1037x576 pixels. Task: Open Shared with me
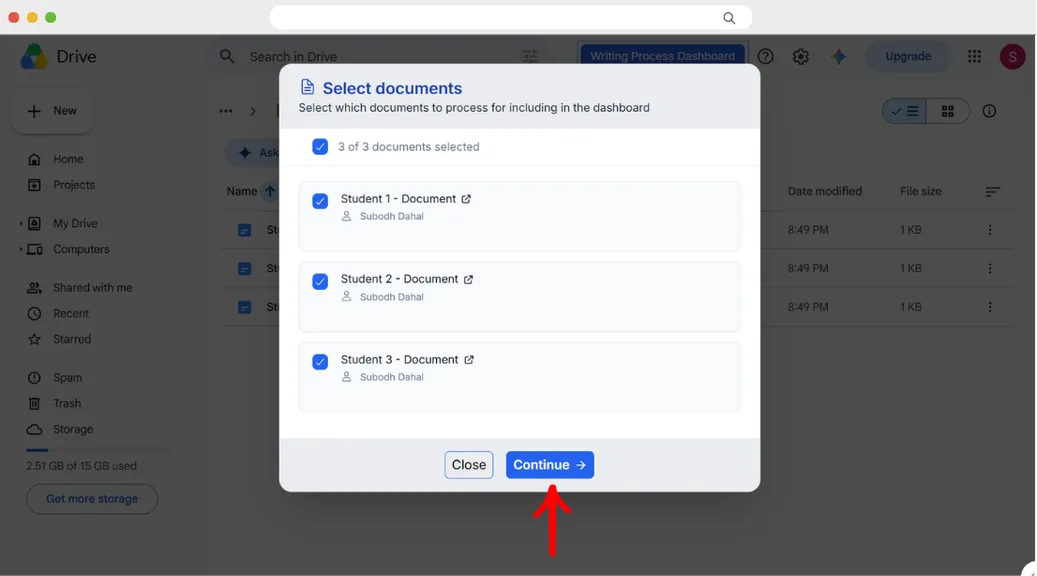click(93, 288)
